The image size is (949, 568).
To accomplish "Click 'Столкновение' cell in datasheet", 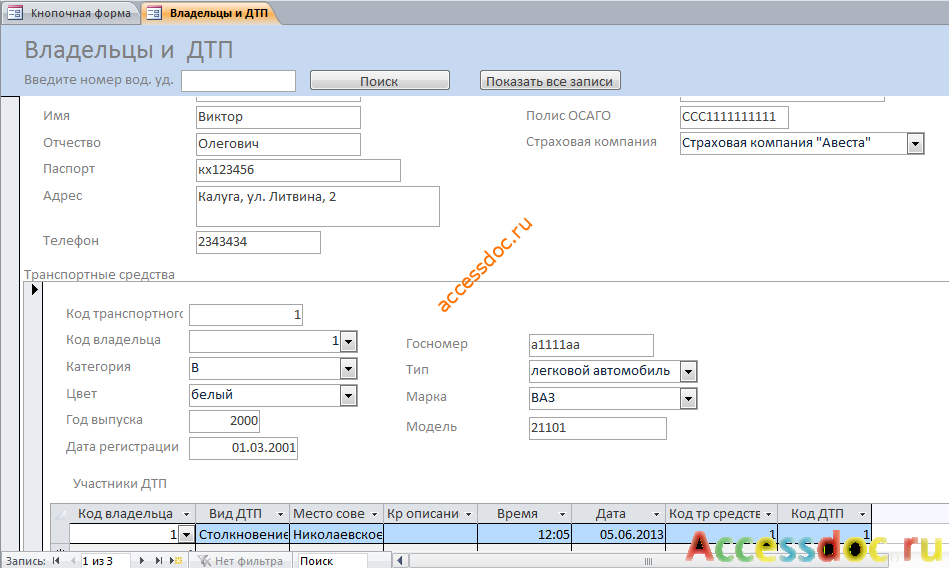I will (x=243, y=534).
